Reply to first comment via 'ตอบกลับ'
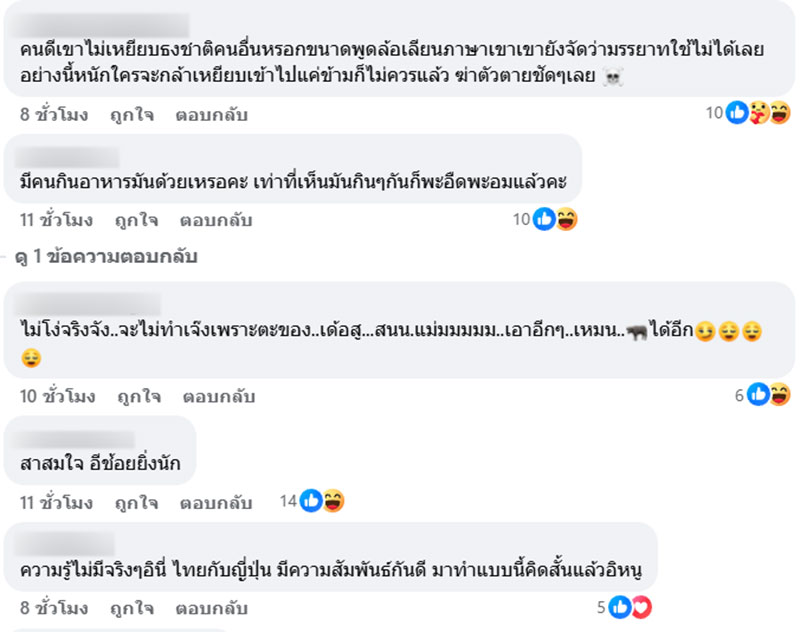The width and height of the screenshot is (800, 632). click(x=212, y=114)
